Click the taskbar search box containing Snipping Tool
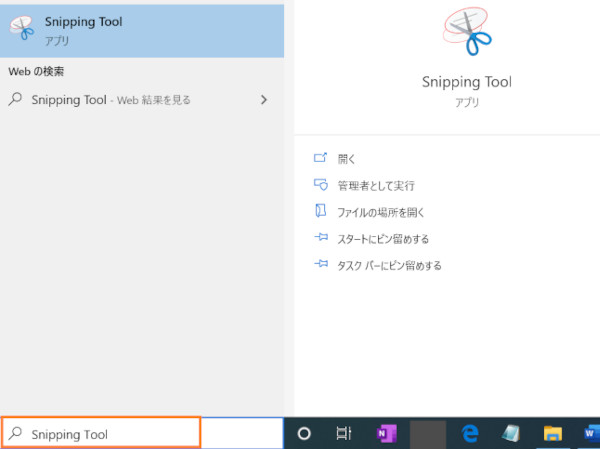Viewport: 600px width, 449px height. click(x=142, y=433)
